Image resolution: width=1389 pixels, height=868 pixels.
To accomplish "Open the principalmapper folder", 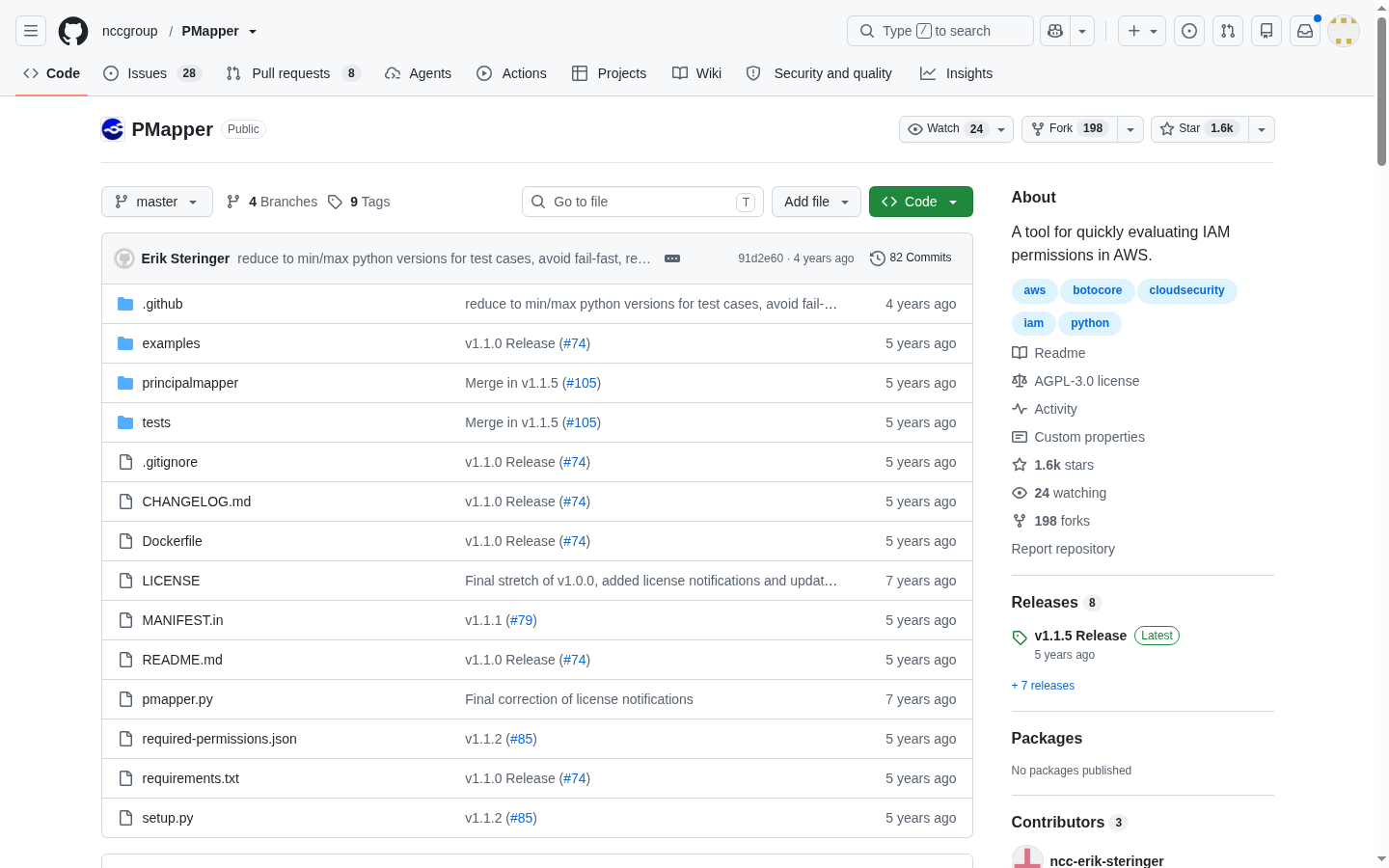I will [190, 383].
